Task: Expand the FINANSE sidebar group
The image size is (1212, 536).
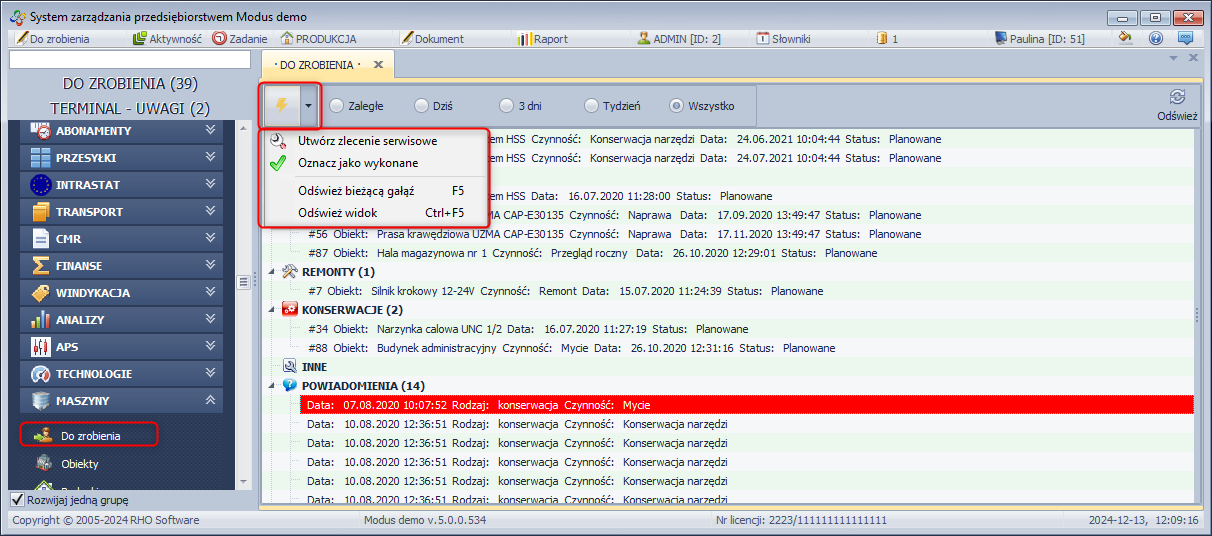Action: 210,266
